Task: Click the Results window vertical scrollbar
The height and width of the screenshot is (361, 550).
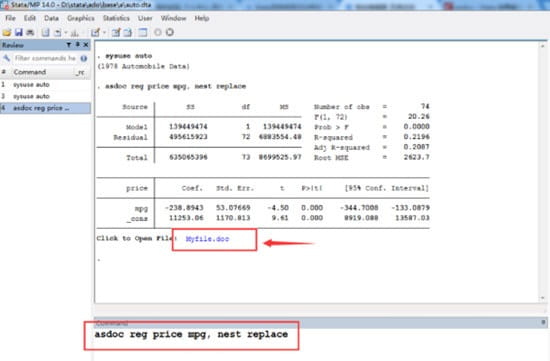Action: click(543, 172)
